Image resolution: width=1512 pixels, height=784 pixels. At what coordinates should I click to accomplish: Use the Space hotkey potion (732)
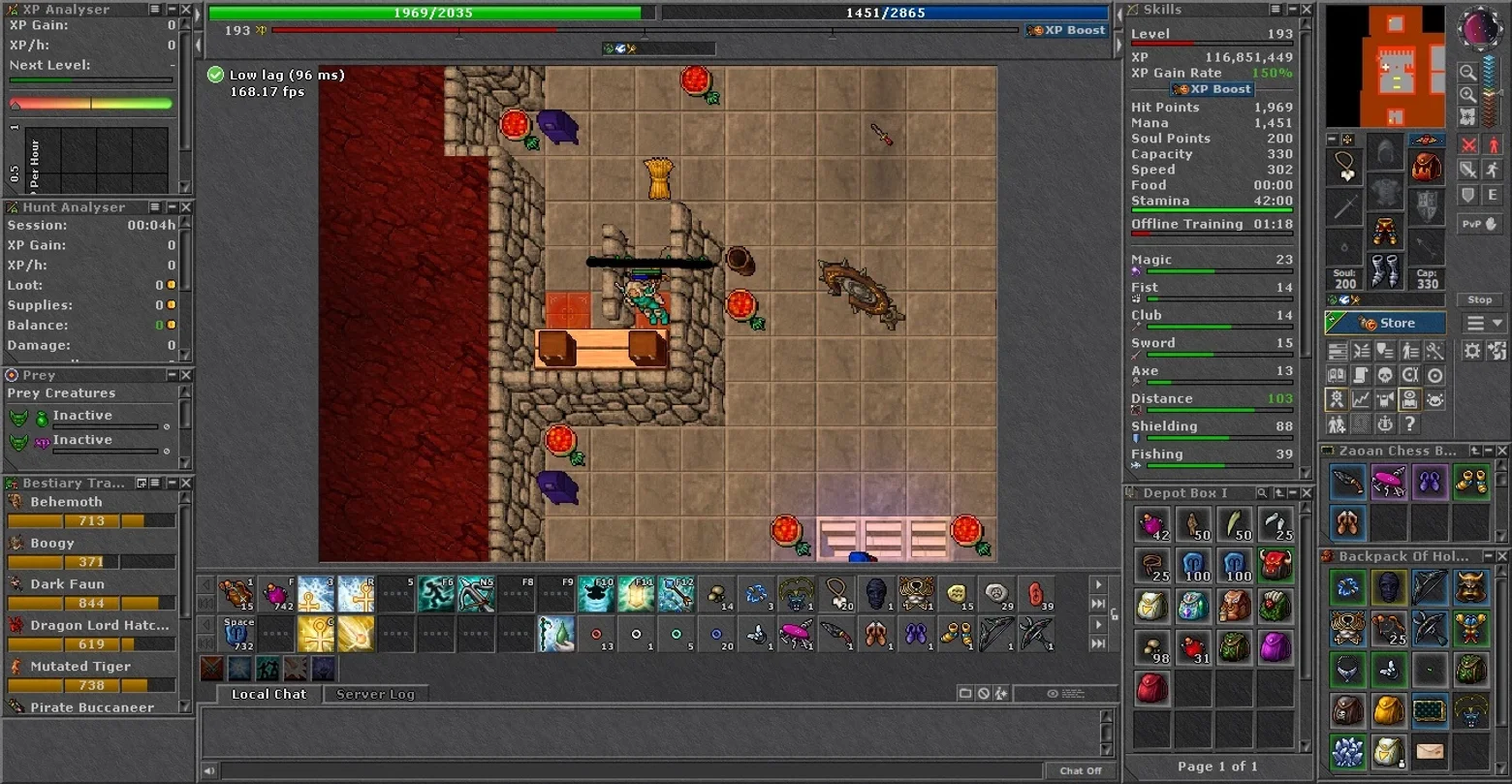[238, 634]
